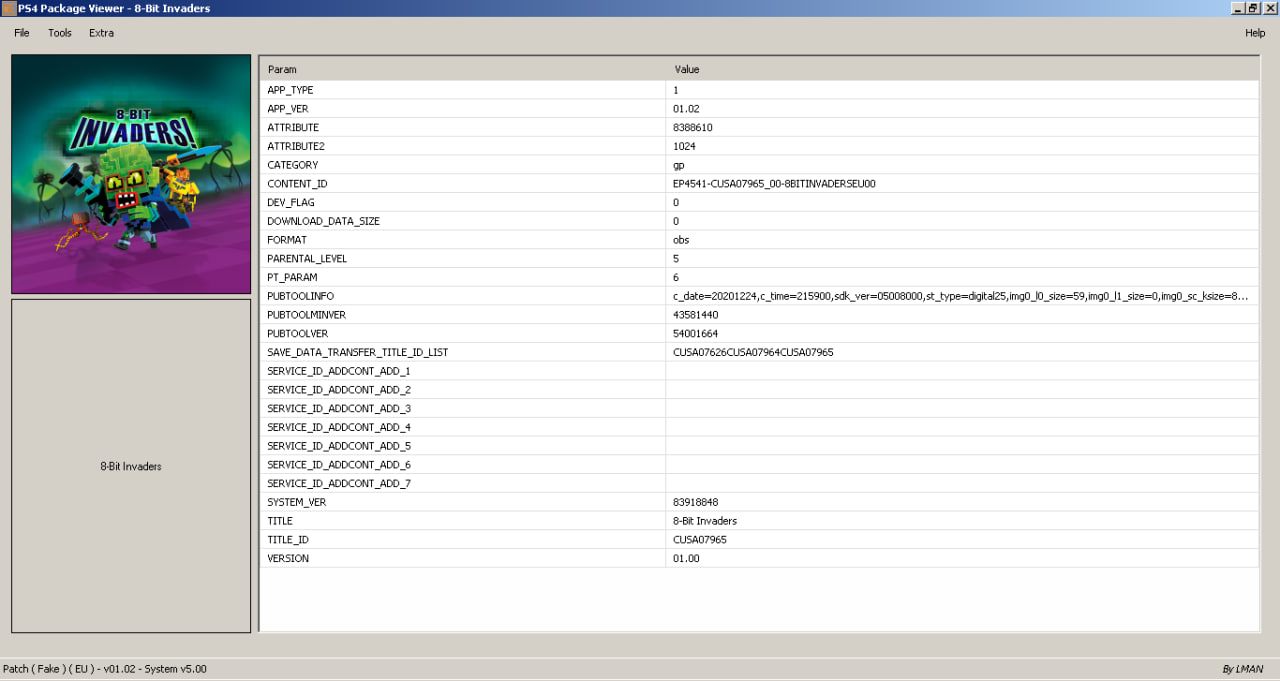Open the File menu
1280x681 pixels.
(x=22, y=33)
